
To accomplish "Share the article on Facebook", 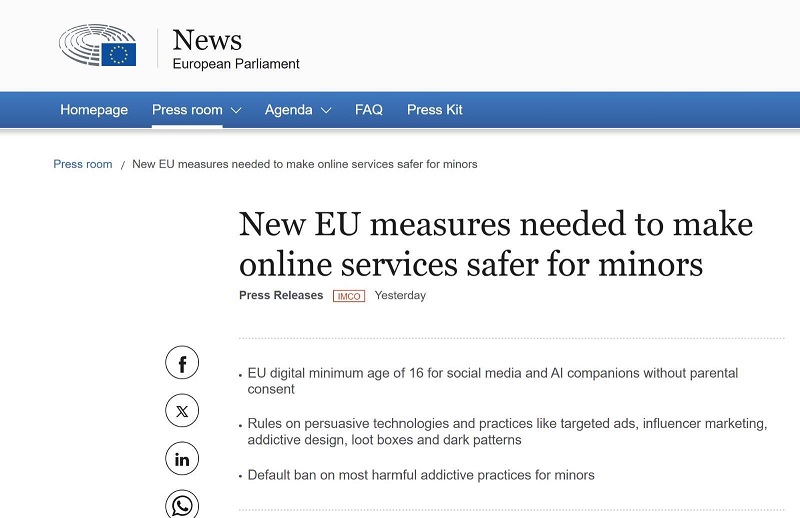I will pos(182,363).
